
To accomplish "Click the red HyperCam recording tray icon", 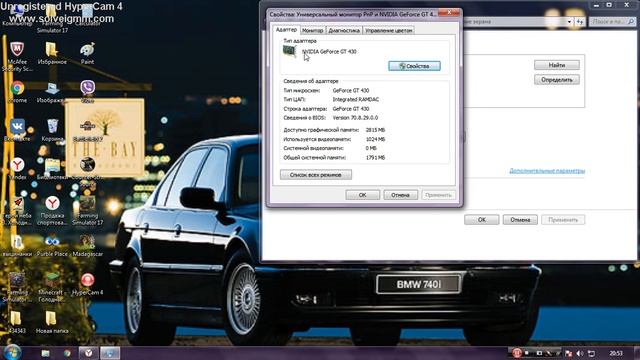I will 516,353.
